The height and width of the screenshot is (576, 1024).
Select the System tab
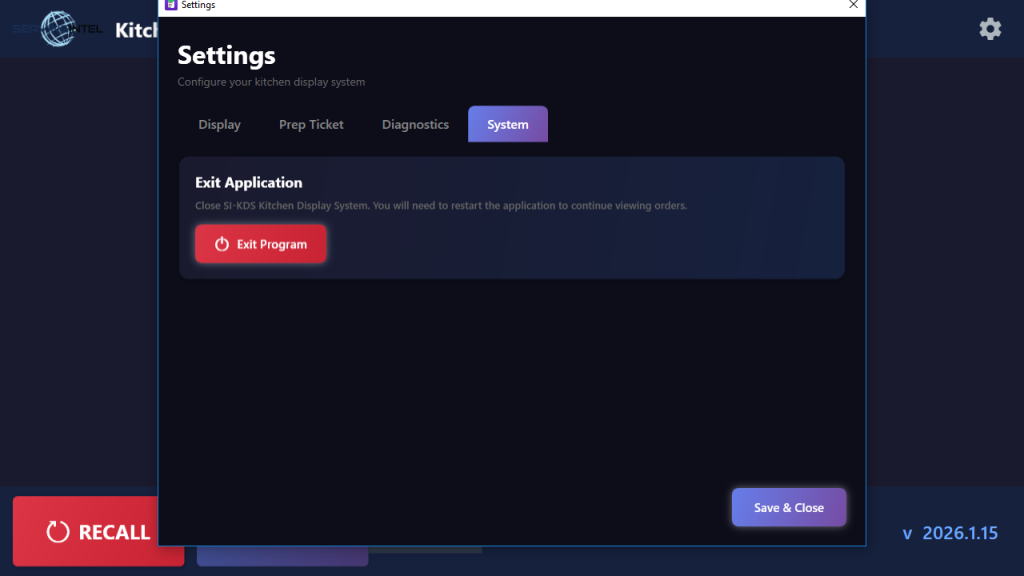507,125
